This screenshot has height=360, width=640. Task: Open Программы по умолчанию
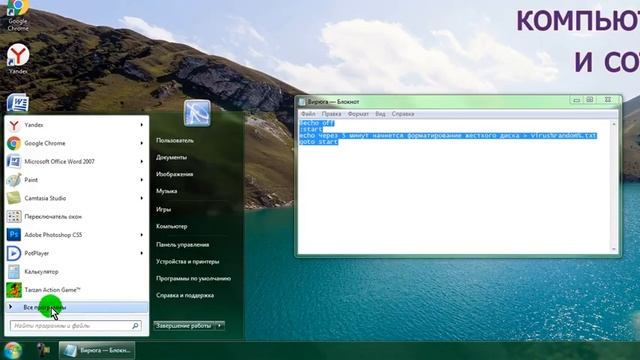pyautogui.click(x=193, y=279)
